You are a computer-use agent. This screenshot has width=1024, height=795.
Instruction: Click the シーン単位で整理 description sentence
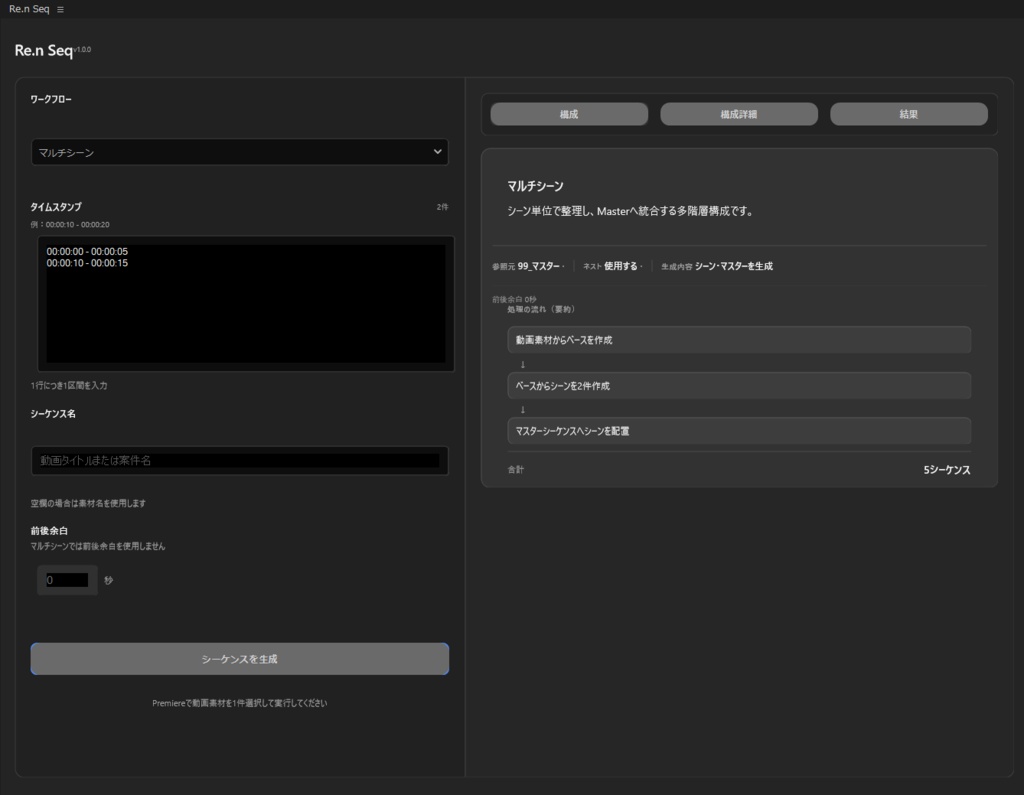tap(630, 211)
